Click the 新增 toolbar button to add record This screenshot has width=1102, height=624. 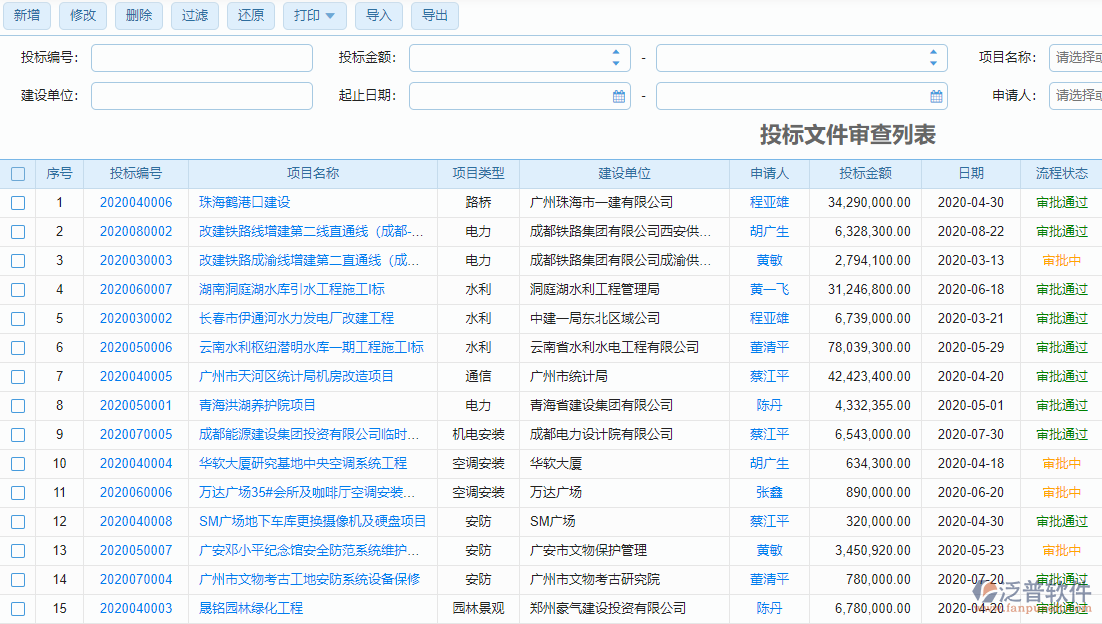(26, 16)
